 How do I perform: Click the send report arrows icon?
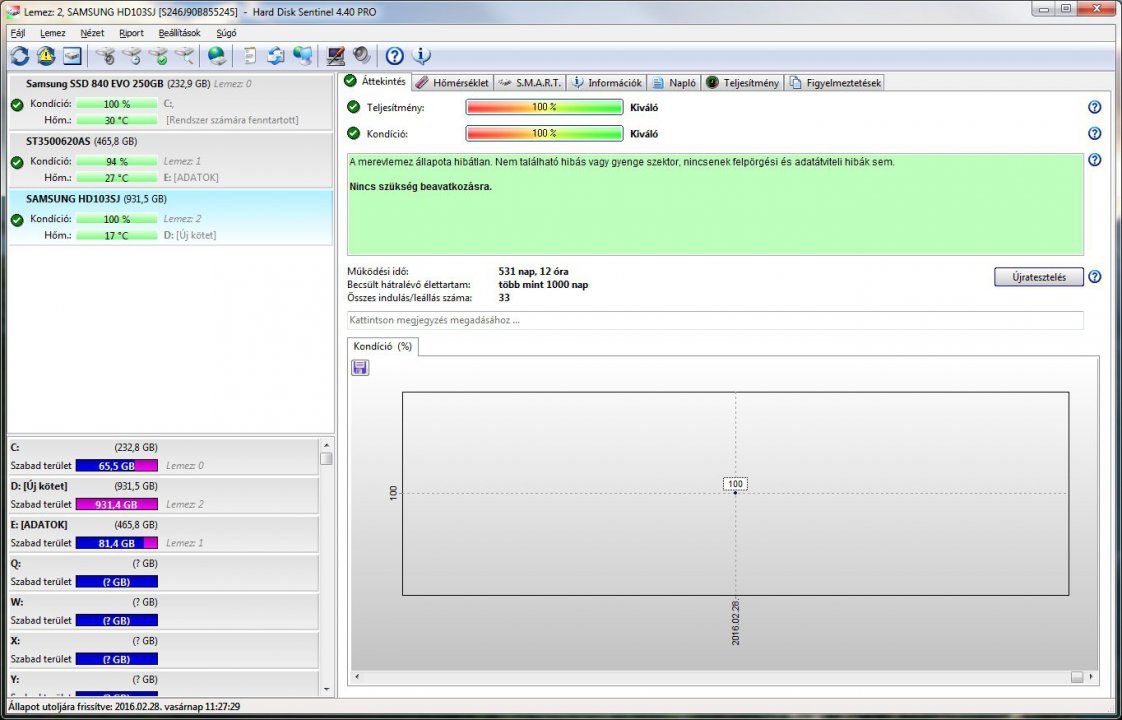pos(275,56)
